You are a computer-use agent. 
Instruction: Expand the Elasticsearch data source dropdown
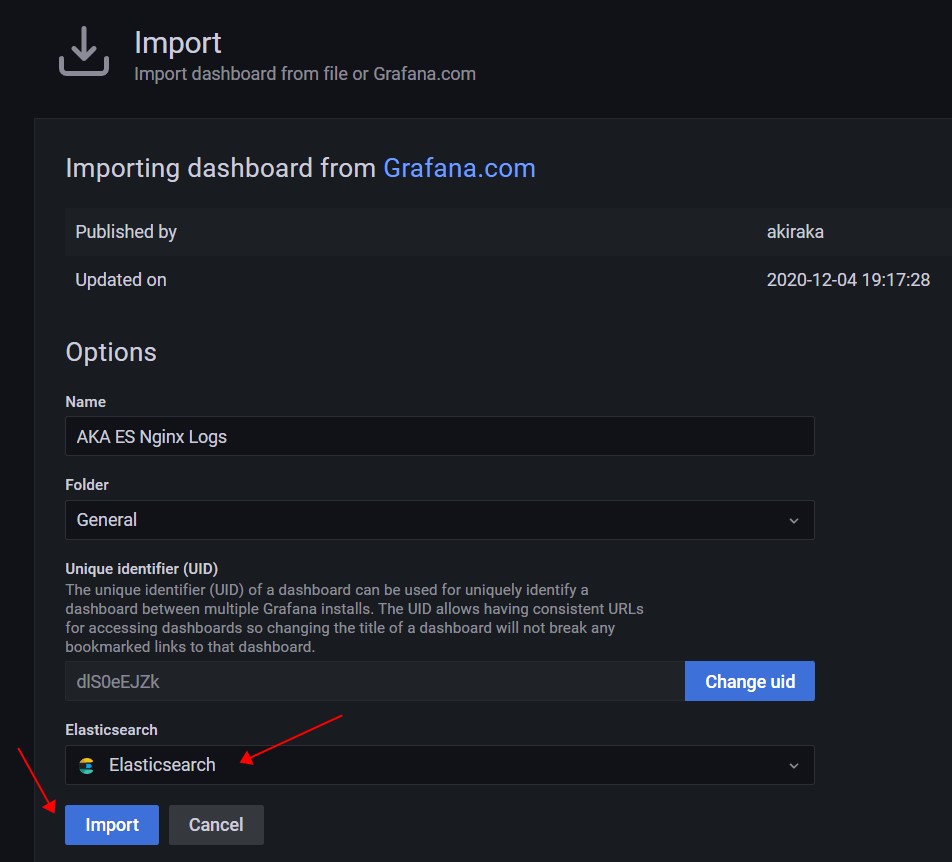(x=440, y=765)
